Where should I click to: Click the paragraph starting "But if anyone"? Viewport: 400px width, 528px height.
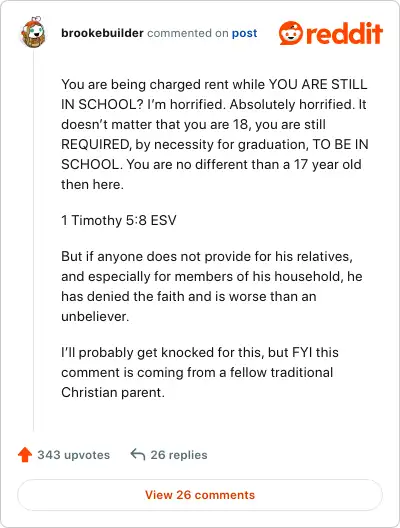pyautogui.click(x=212, y=287)
